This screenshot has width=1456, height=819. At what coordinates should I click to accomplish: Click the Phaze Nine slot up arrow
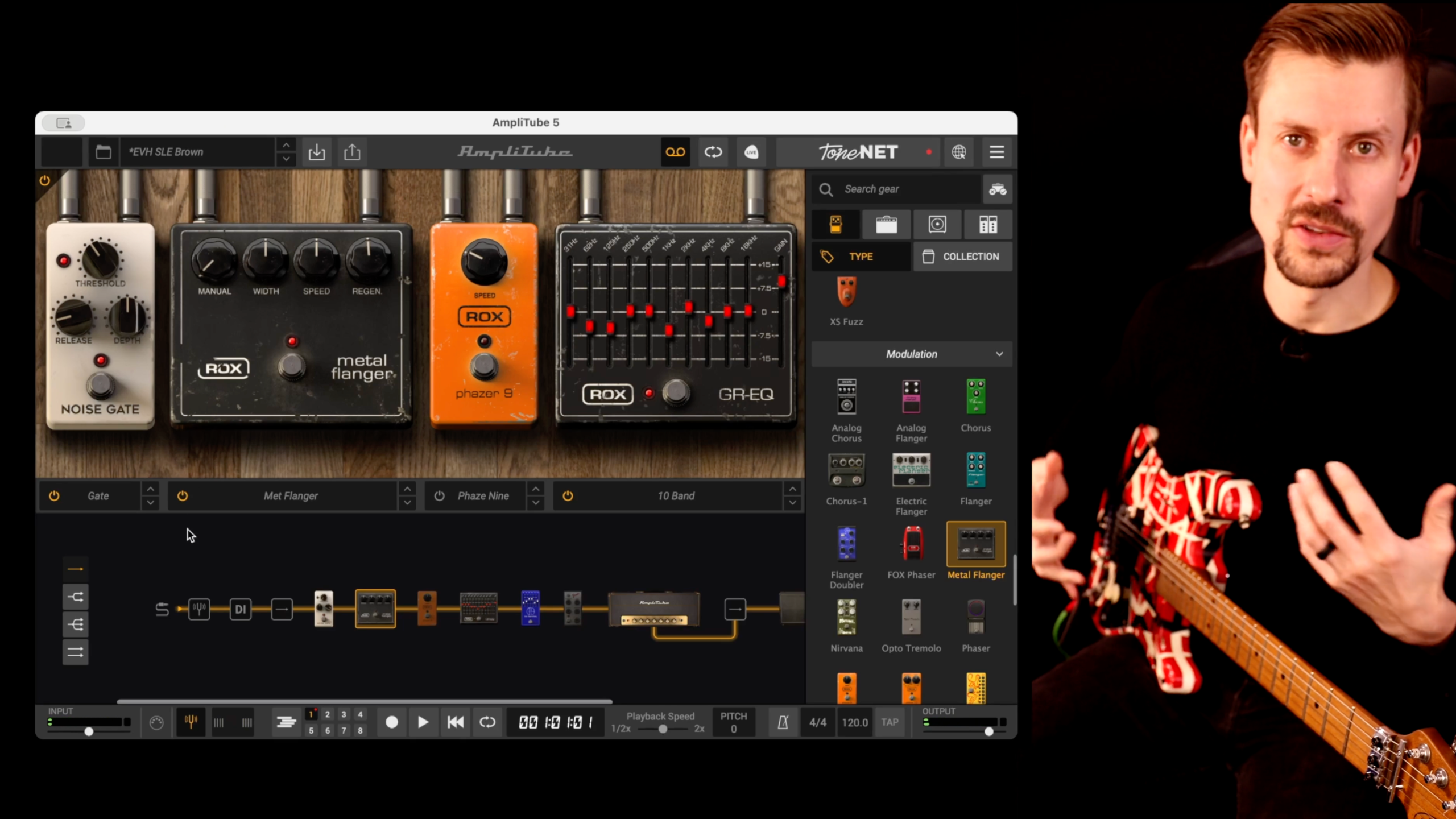coord(536,489)
